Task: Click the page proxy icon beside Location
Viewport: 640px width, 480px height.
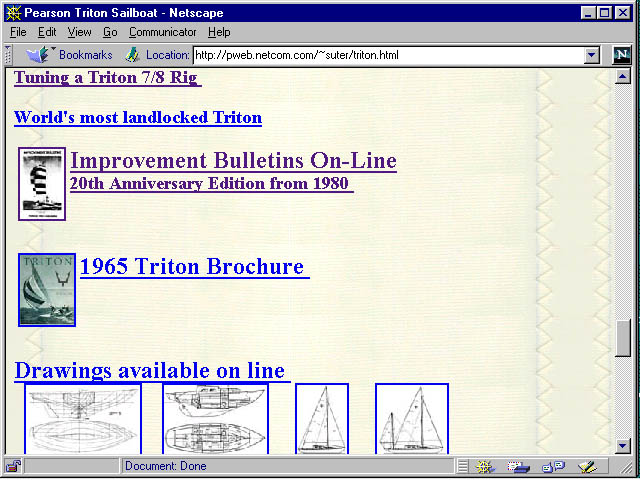Action: pos(132,55)
